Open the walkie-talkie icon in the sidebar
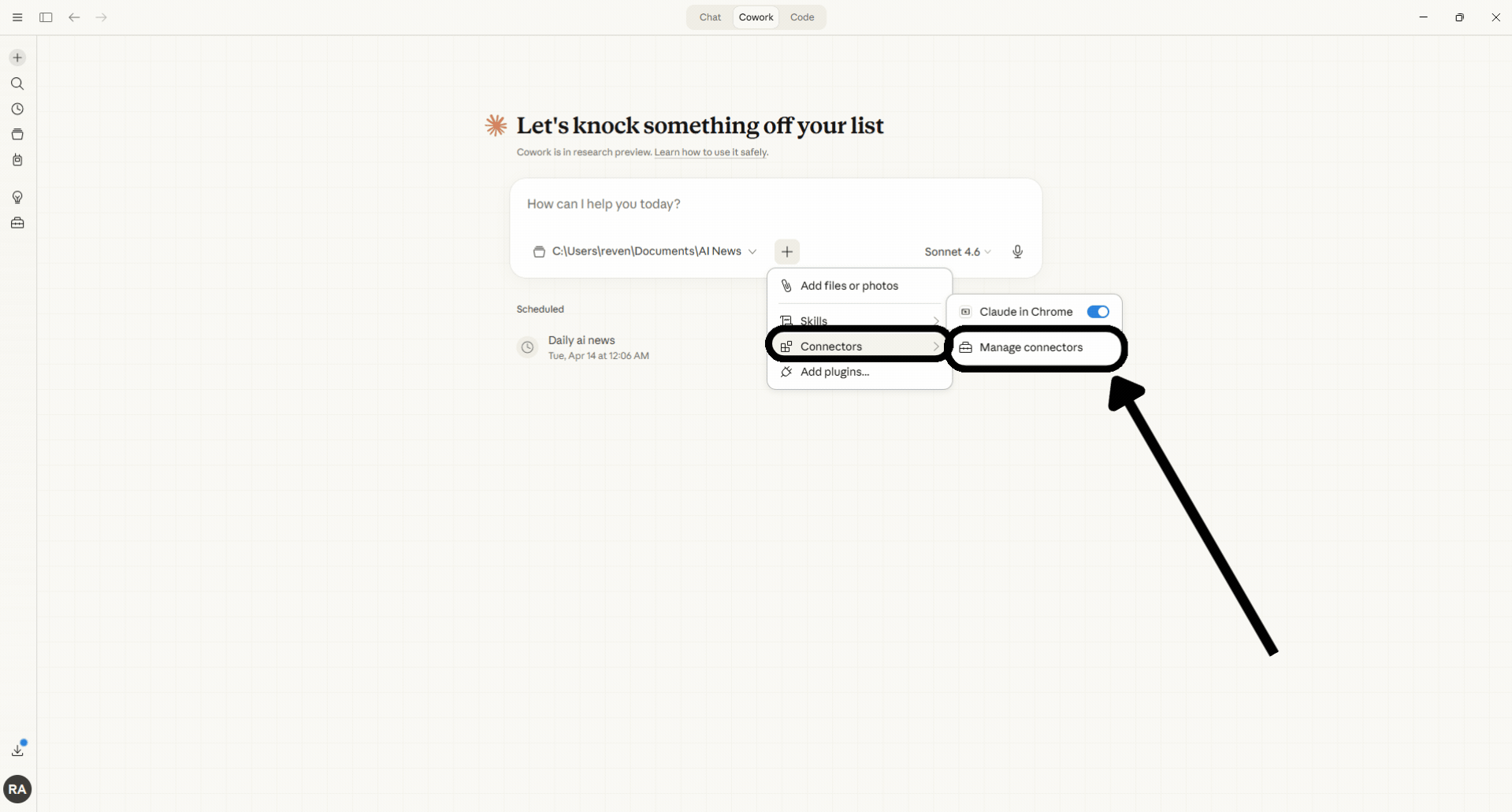The height and width of the screenshot is (812, 1512). click(x=17, y=160)
